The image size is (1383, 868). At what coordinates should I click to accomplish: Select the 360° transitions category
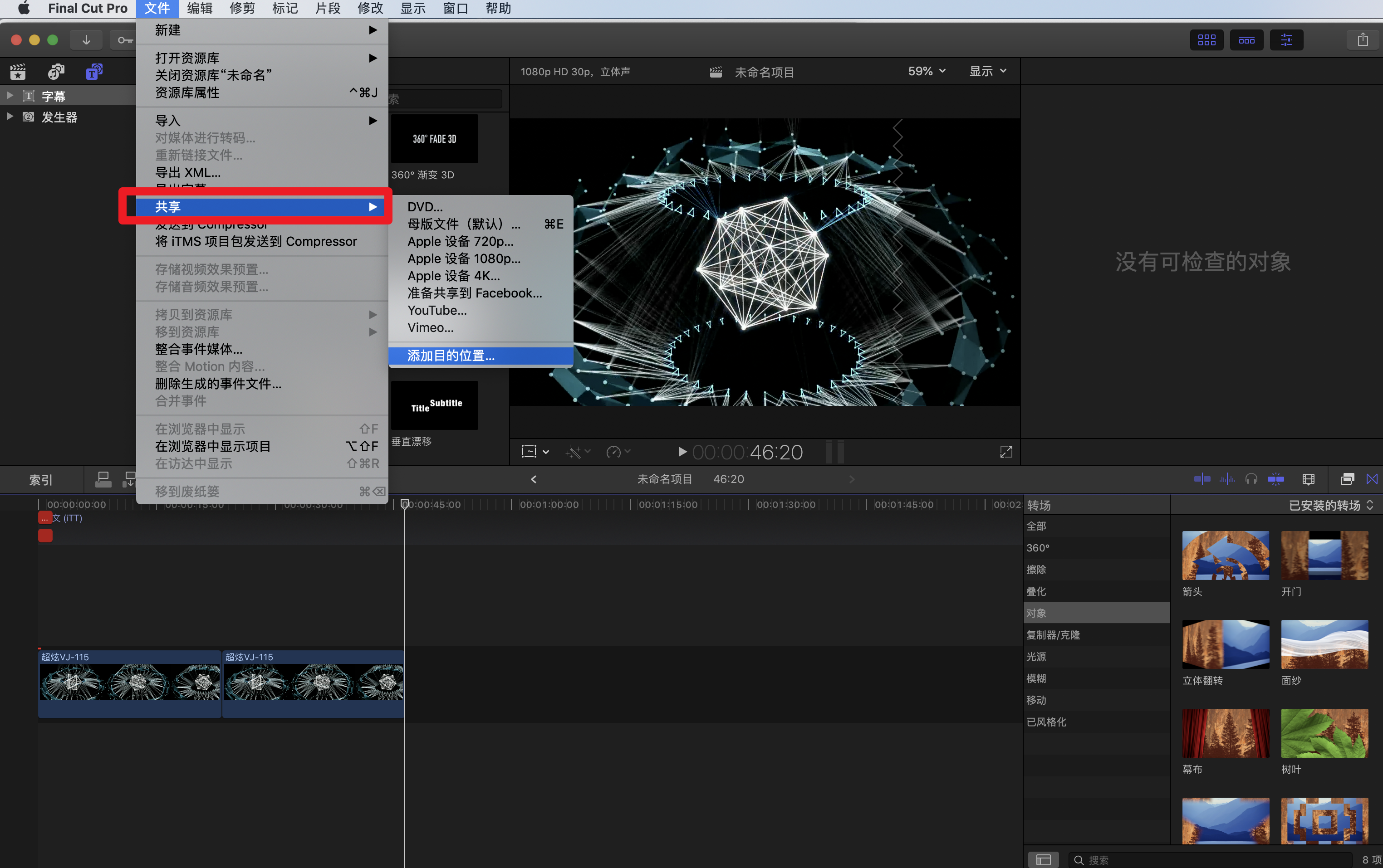1096,548
